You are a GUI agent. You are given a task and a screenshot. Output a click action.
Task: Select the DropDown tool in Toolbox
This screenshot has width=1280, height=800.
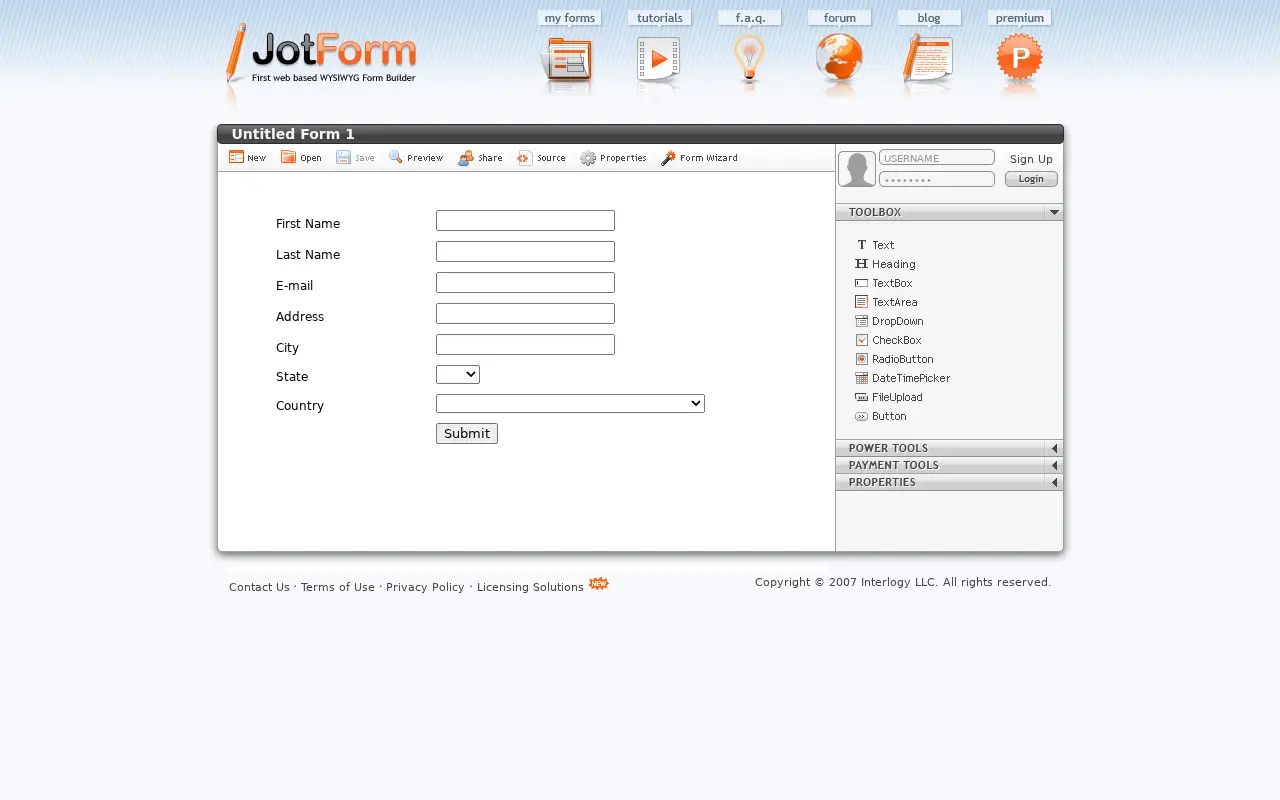[889, 321]
